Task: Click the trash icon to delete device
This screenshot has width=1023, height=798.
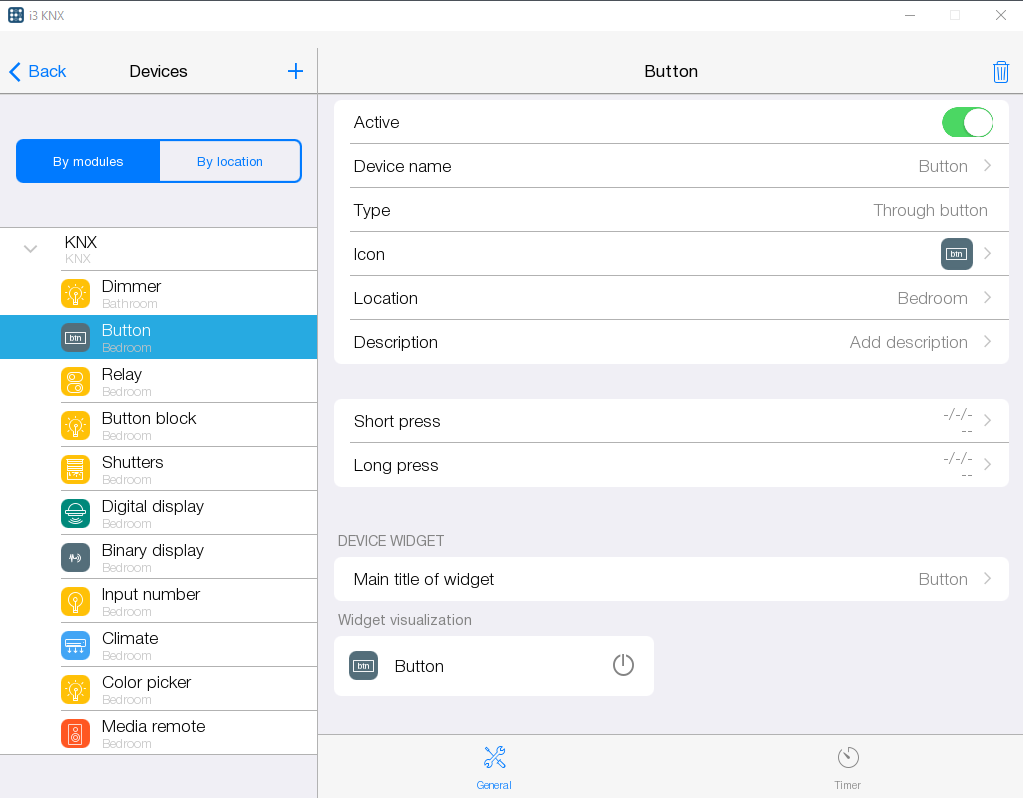Action: click(1000, 72)
